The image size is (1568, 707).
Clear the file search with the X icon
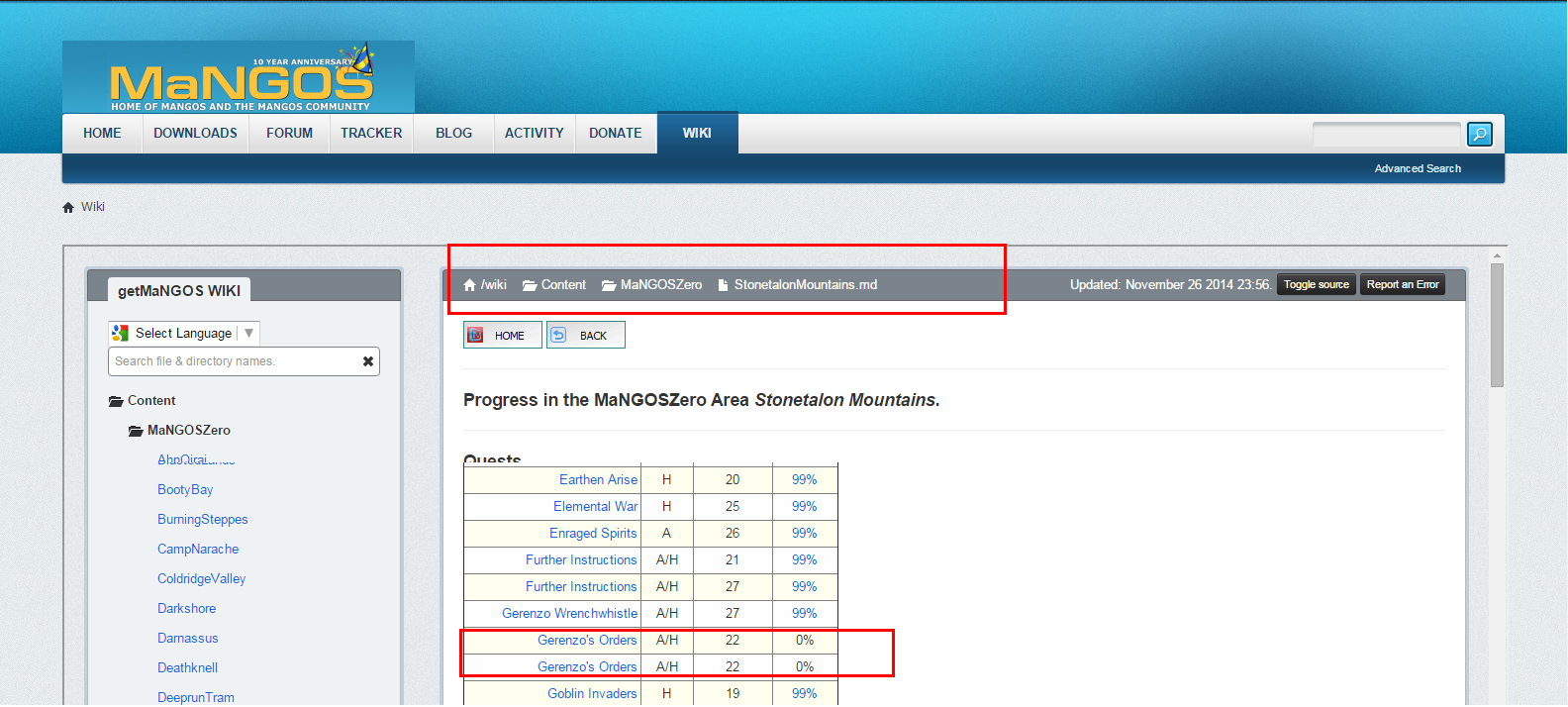(368, 361)
